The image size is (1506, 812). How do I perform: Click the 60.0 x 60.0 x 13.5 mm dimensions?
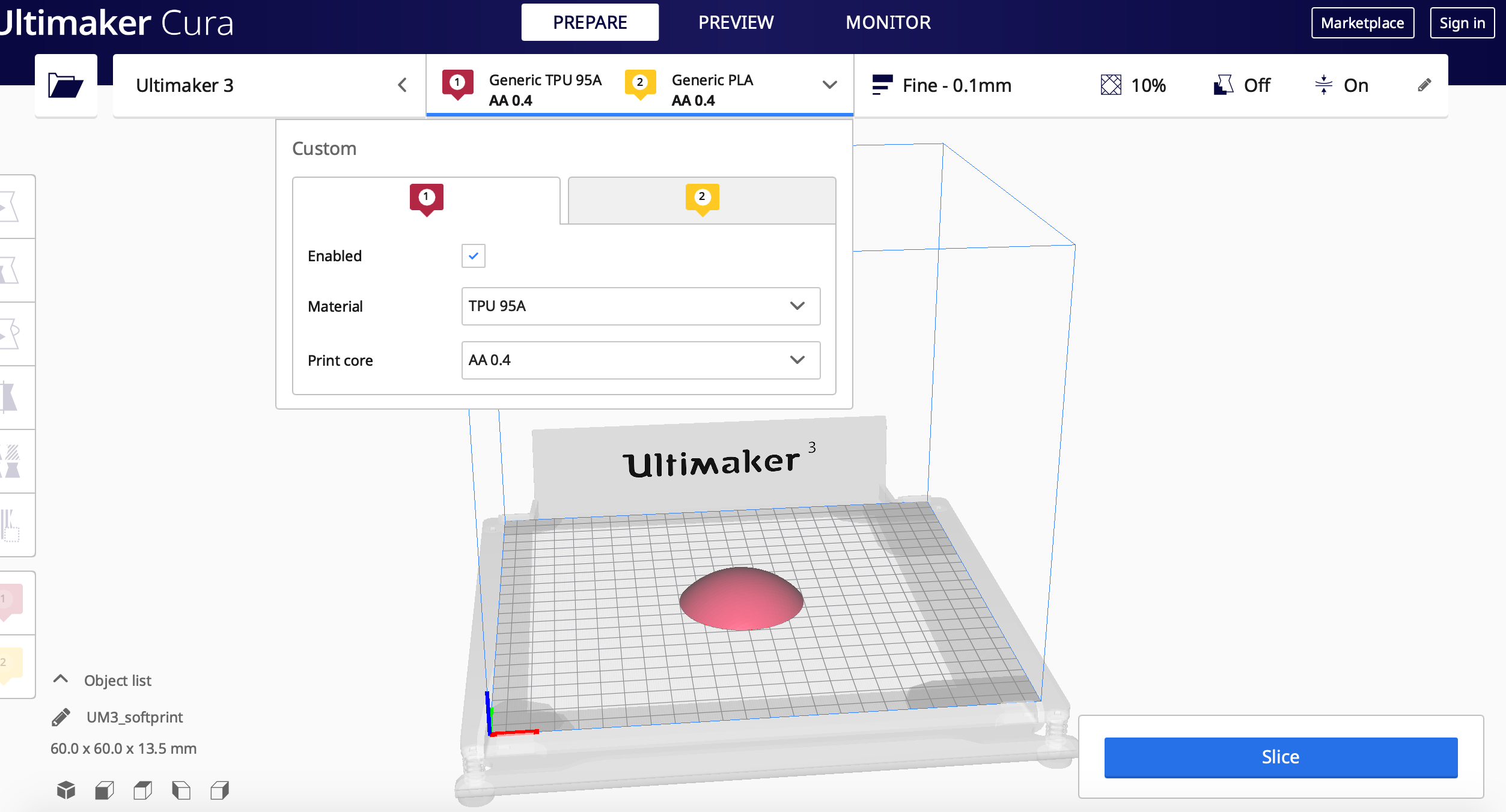point(123,748)
